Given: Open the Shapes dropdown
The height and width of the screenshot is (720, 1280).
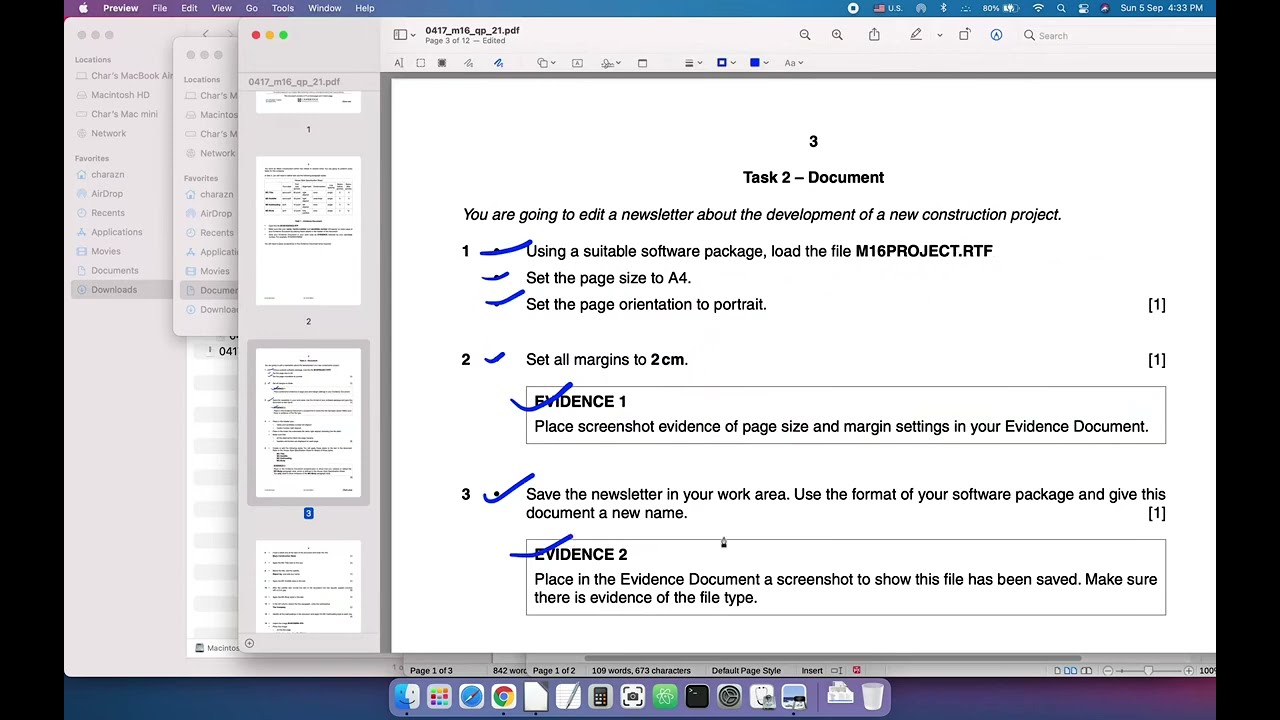Looking at the screenshot, I should point(545,63).
